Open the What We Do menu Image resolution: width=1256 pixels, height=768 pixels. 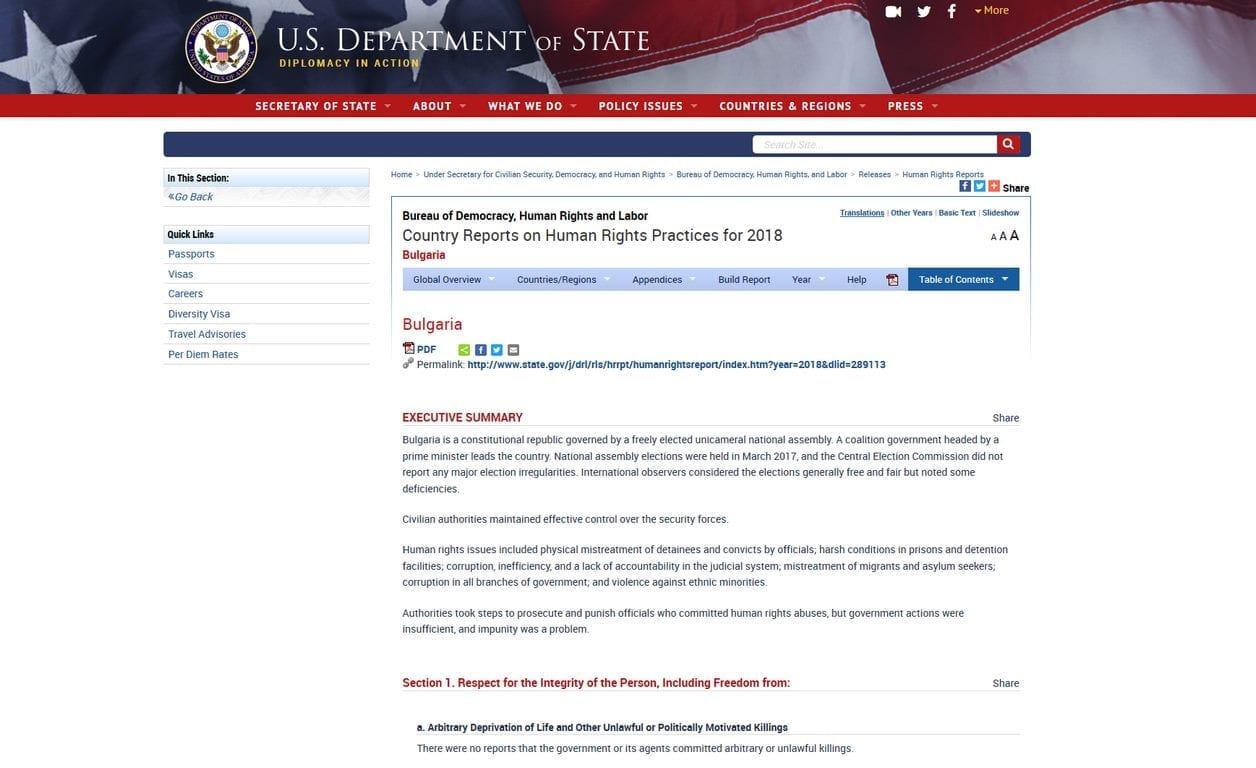(x=533, y=106)
